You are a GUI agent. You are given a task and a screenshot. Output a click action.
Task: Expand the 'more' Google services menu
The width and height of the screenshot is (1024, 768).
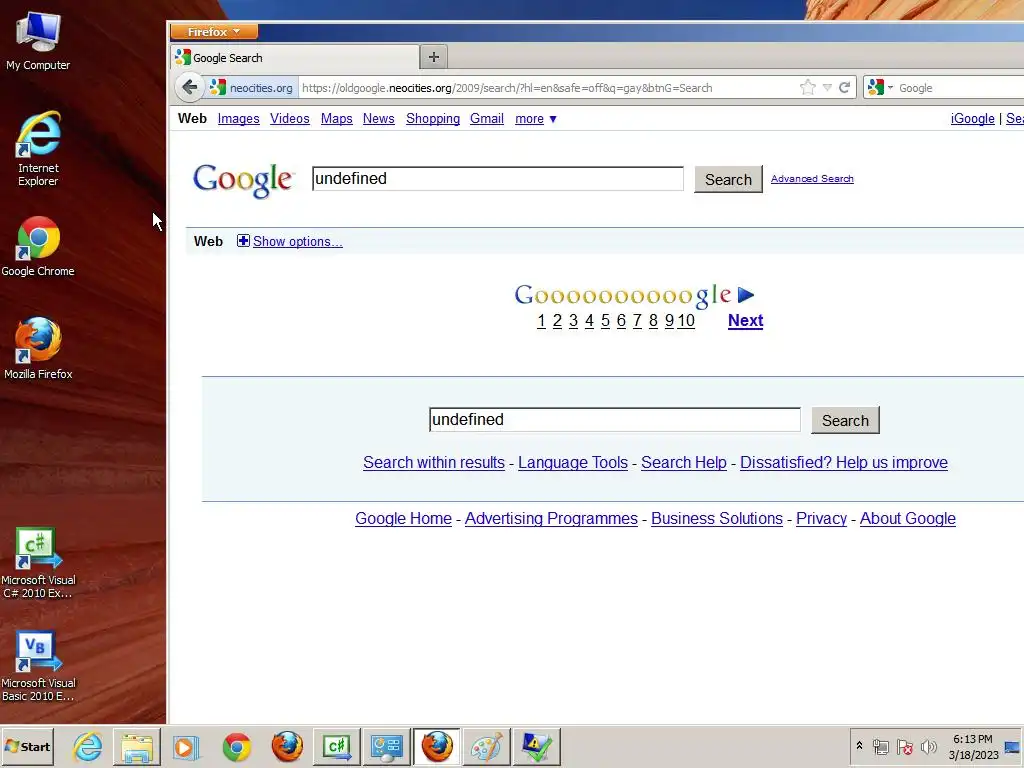[536, 119]
